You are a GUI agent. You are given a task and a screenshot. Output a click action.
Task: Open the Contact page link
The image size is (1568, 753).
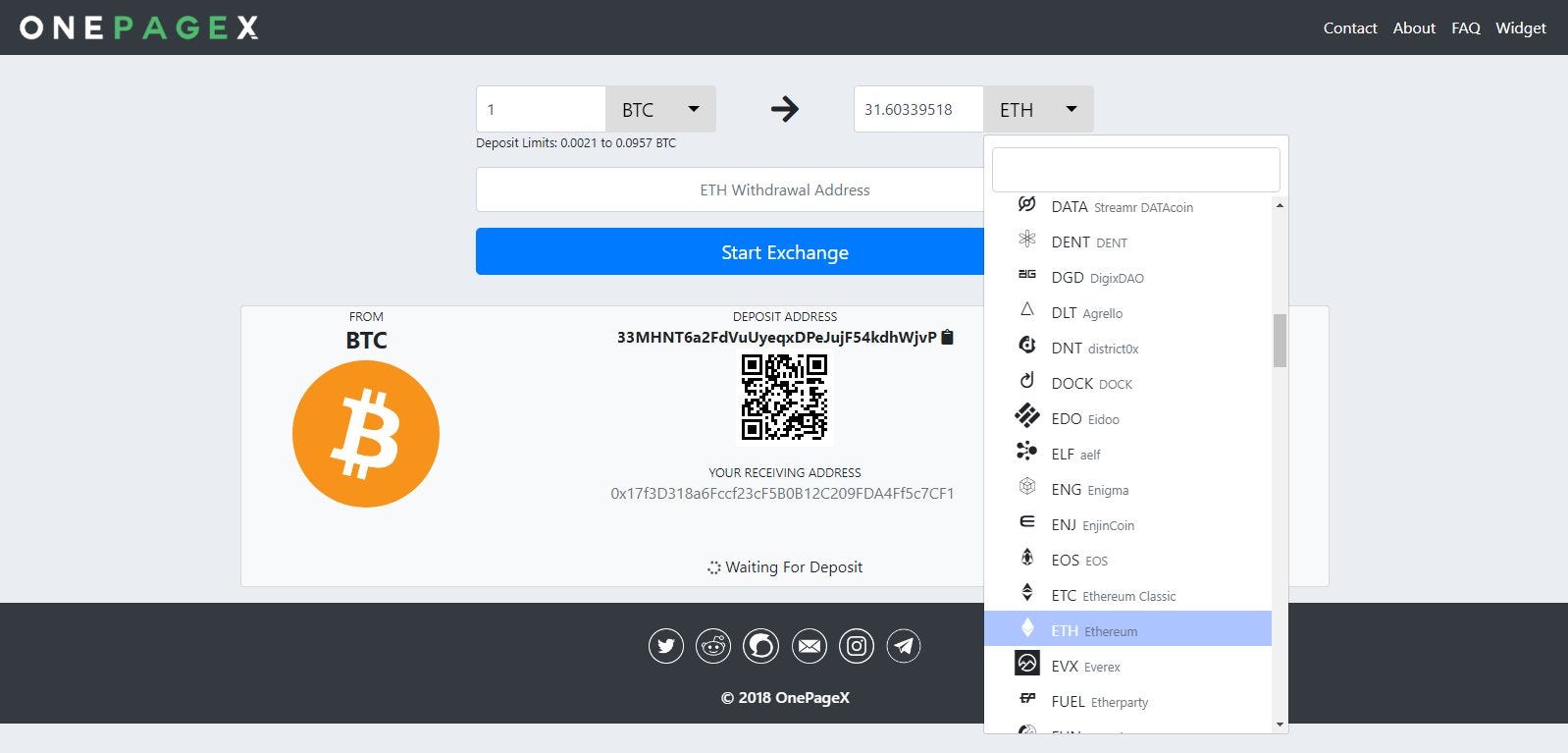[x=1350, y=28]
